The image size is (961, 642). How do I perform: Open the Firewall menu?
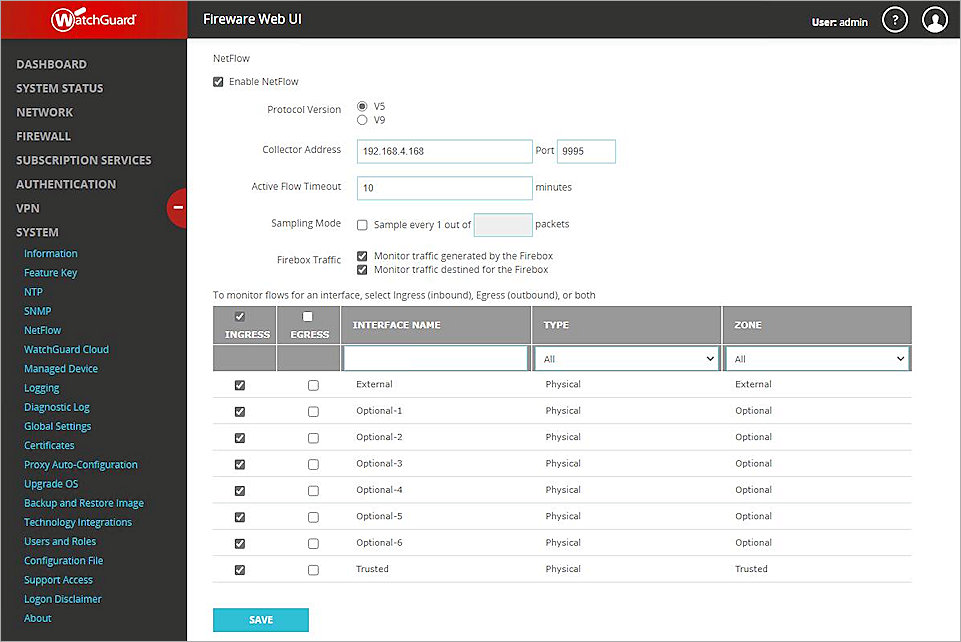44,136
